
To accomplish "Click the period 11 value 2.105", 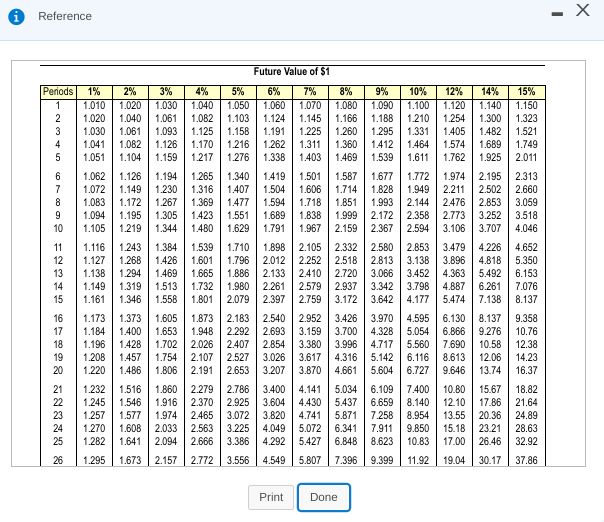I will coord(310,247).
